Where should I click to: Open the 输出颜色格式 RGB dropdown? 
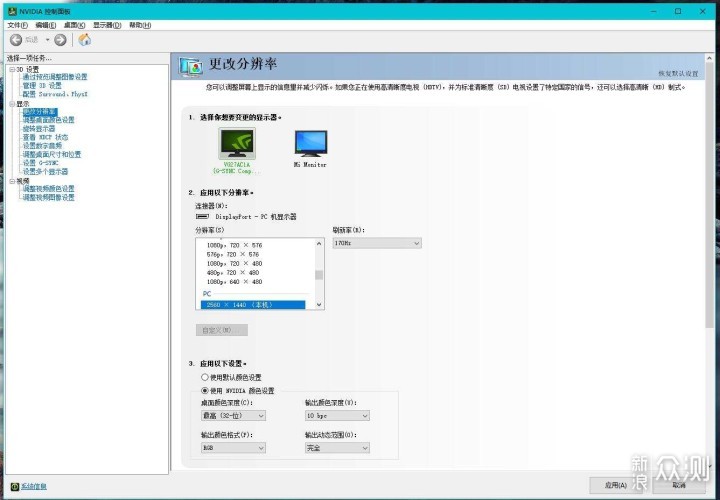click(233, 448)
